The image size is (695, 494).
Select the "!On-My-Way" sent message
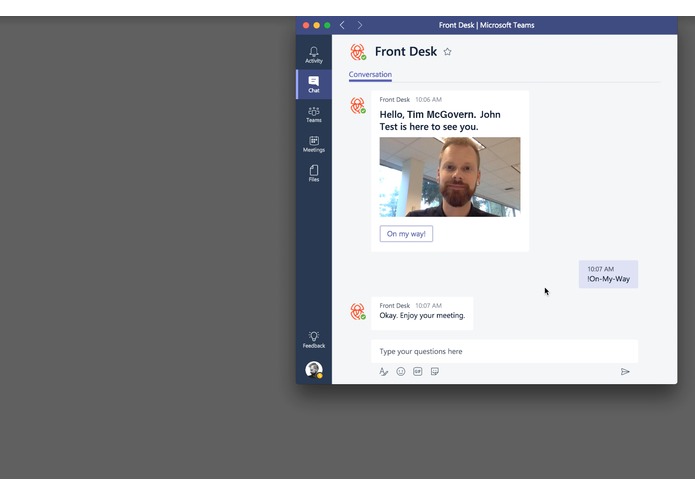(x=608, y=274)
